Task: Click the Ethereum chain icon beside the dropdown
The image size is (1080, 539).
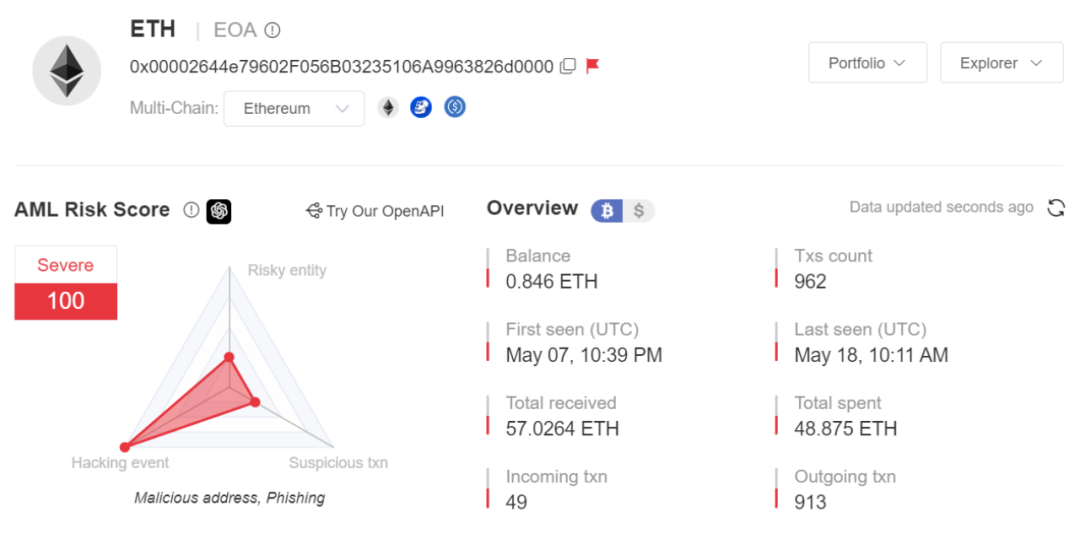Action: [x=388, y=107]
